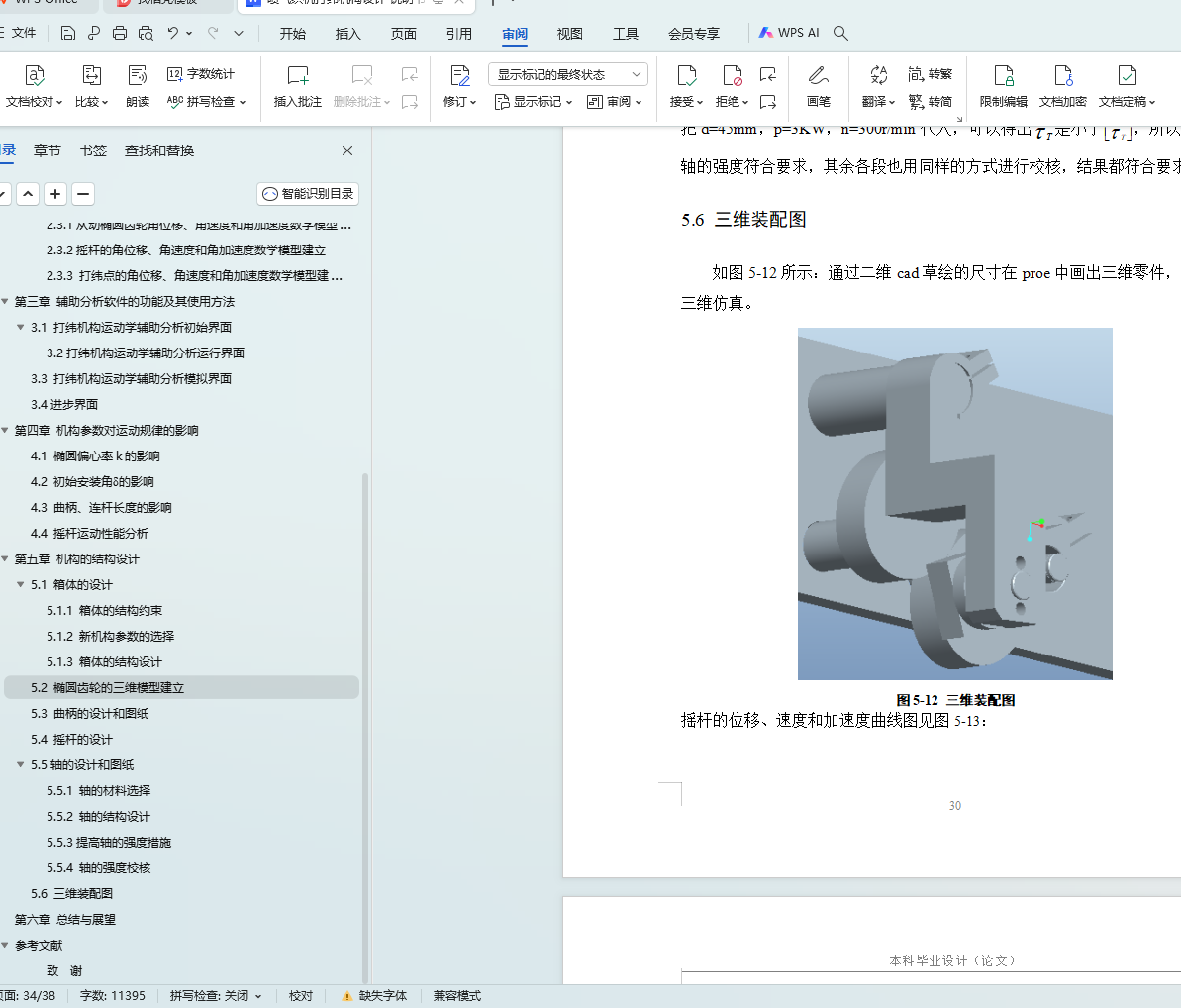This screenshot has height=1008, width=1181.
Task: Open 字数统计 word count
Action: click(201, 74)
